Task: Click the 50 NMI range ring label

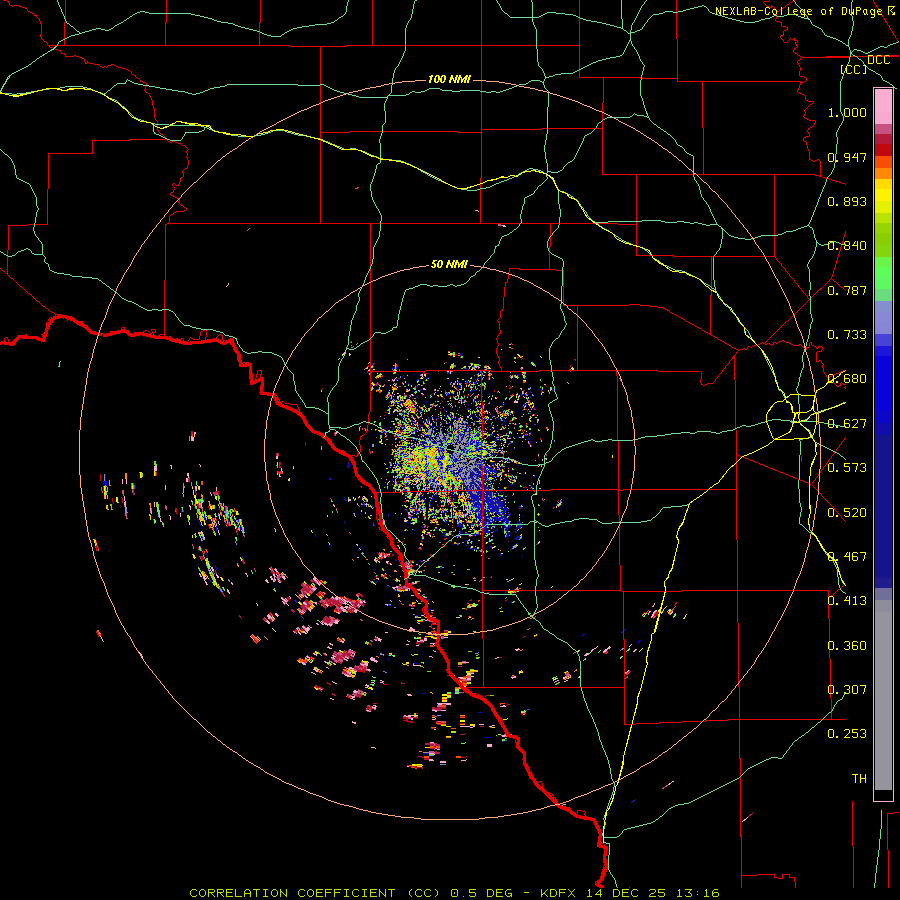Action: 449,264
